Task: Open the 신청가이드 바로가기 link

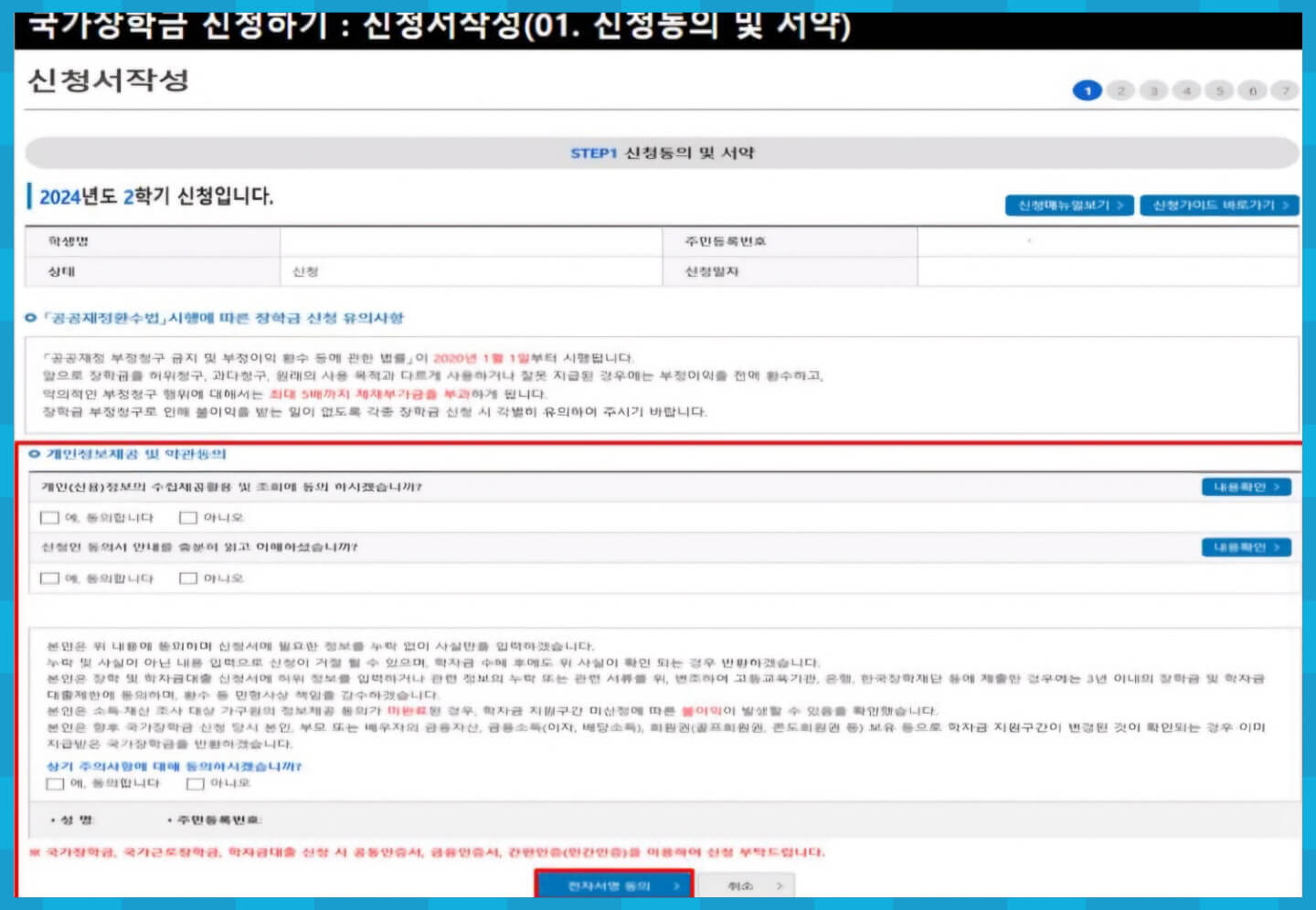Action: (1219, 205)
